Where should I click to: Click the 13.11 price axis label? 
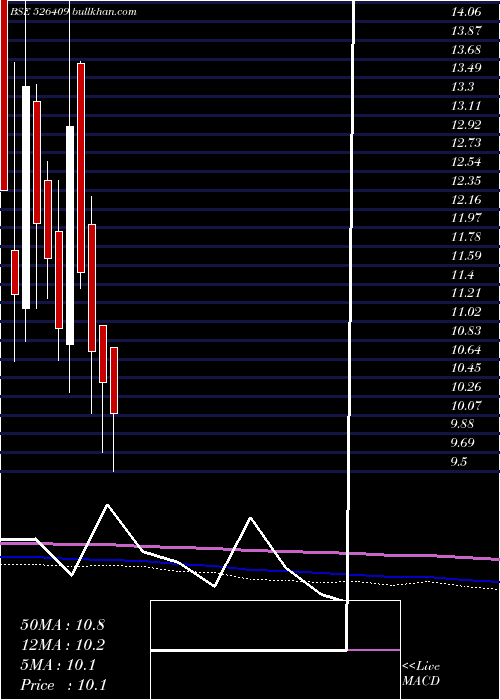tap(466, 106)
